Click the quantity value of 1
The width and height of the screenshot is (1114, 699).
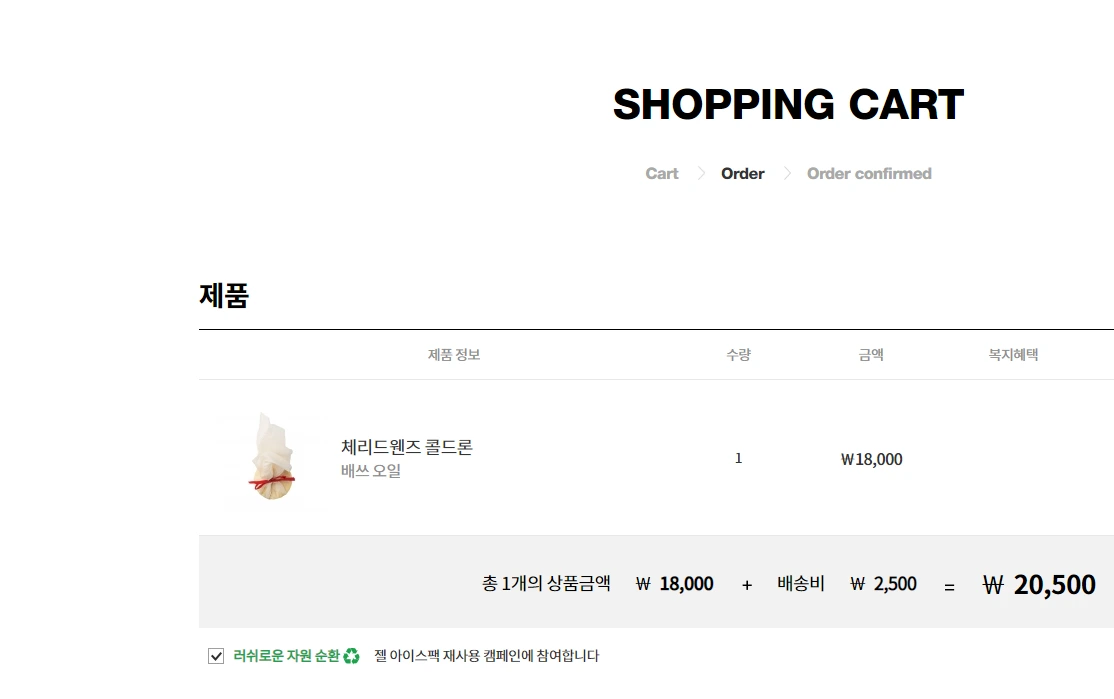738,459
